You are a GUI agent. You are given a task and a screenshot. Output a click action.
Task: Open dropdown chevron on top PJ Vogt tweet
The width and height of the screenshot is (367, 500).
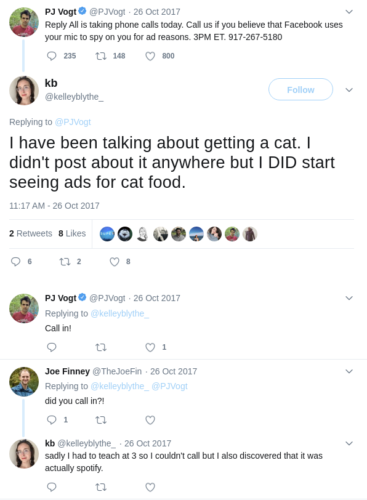(349, 12)
